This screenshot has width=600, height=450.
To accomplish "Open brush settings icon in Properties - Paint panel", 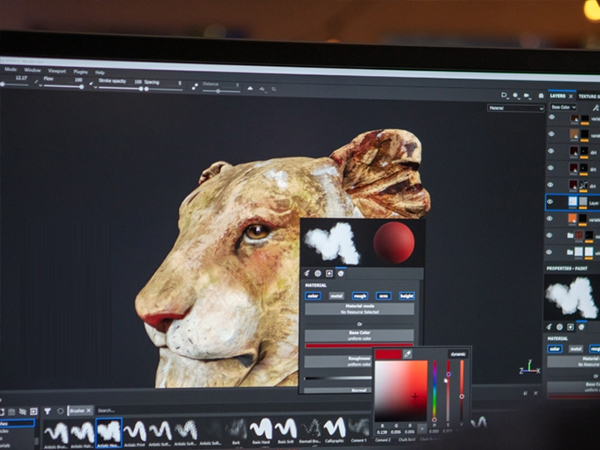I will click(549, 327).
